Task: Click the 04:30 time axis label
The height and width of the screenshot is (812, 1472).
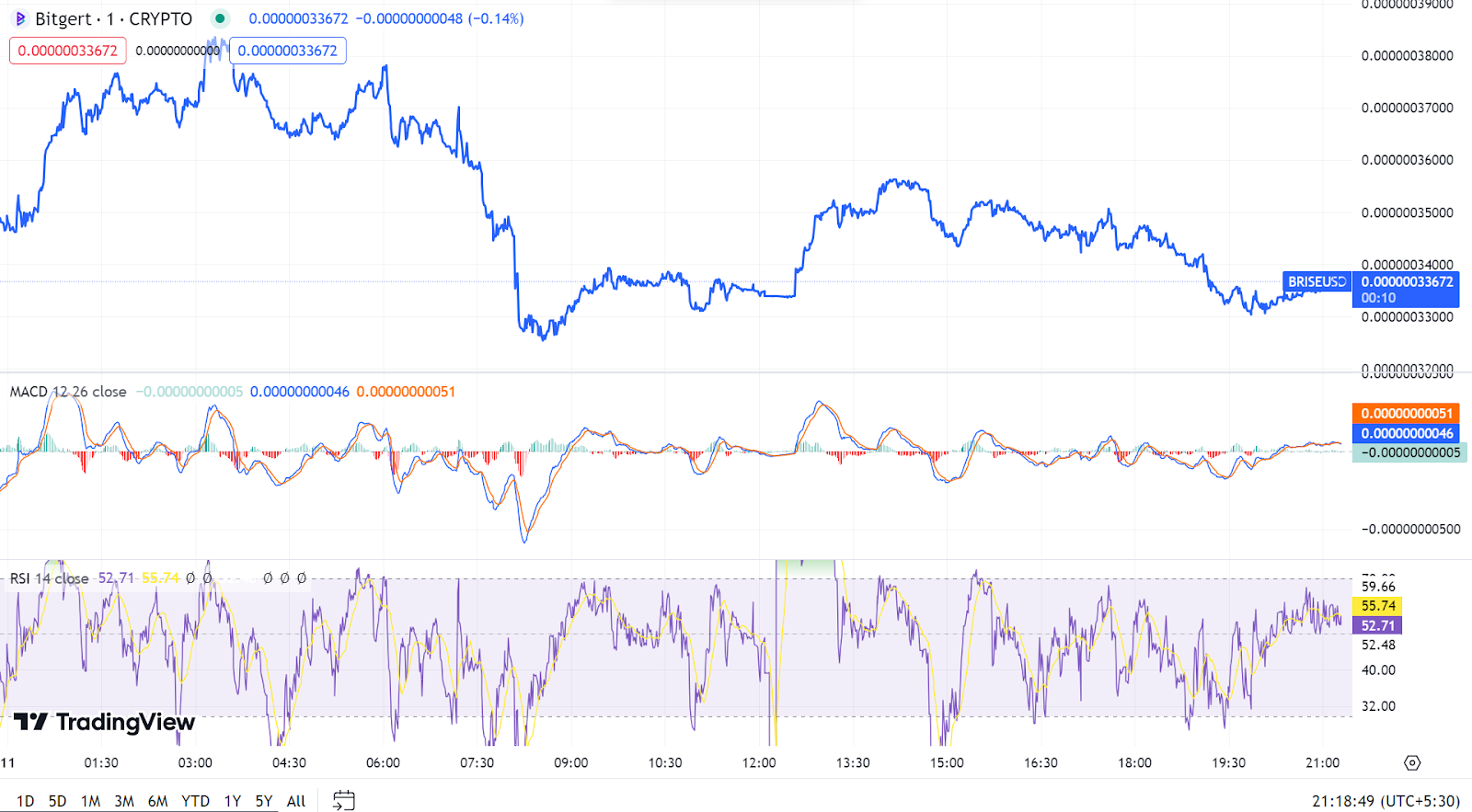Action: coord(289,762)
